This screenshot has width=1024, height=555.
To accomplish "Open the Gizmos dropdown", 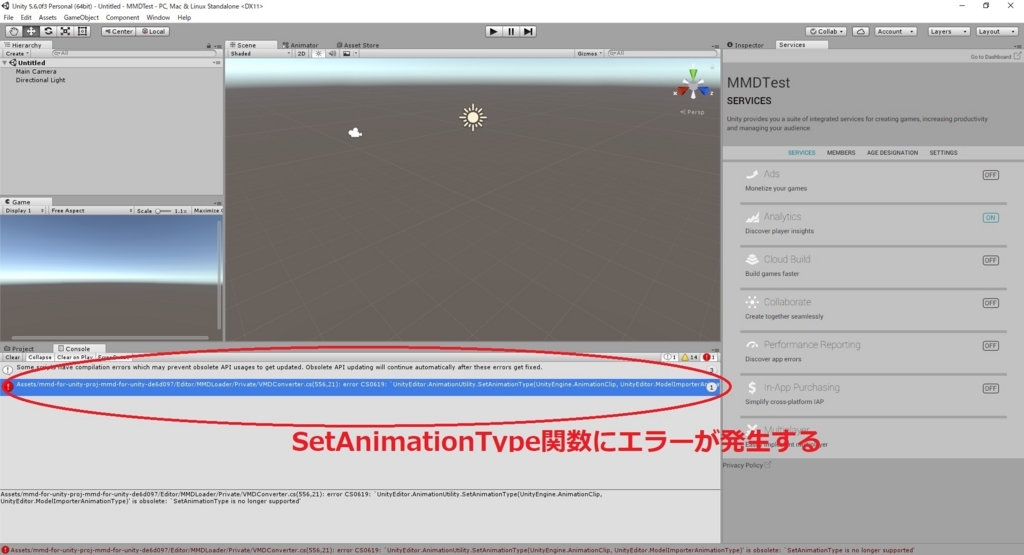I will pyautogui.click(x=590, y=54).
